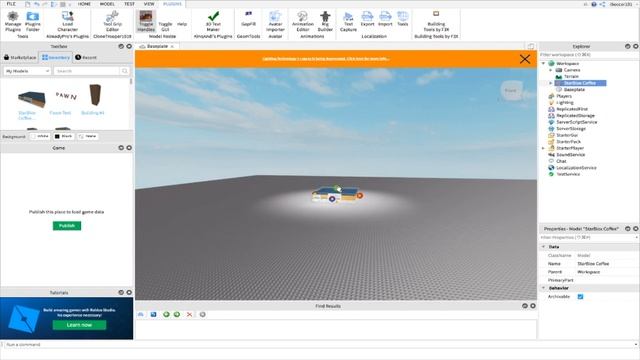Open the Marketplace tab in Toolbox
The image size is (640, 360).
pos(20,58)
